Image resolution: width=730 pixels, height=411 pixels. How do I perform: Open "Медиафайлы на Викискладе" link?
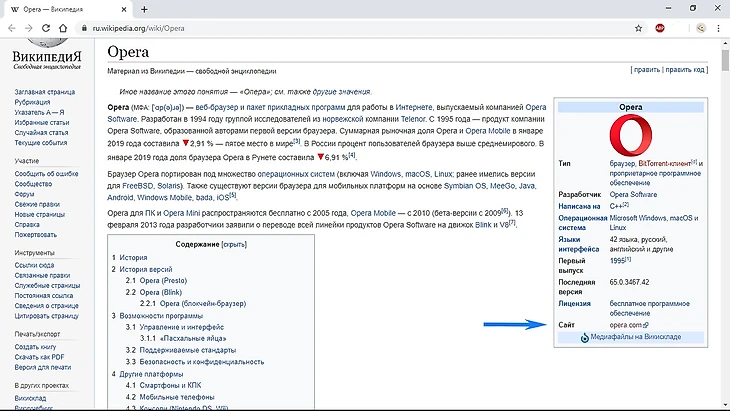pos(636,338)
